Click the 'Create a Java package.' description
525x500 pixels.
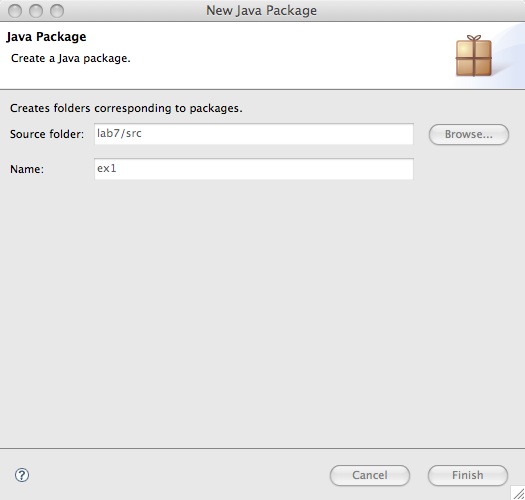[x=71, y=58]
